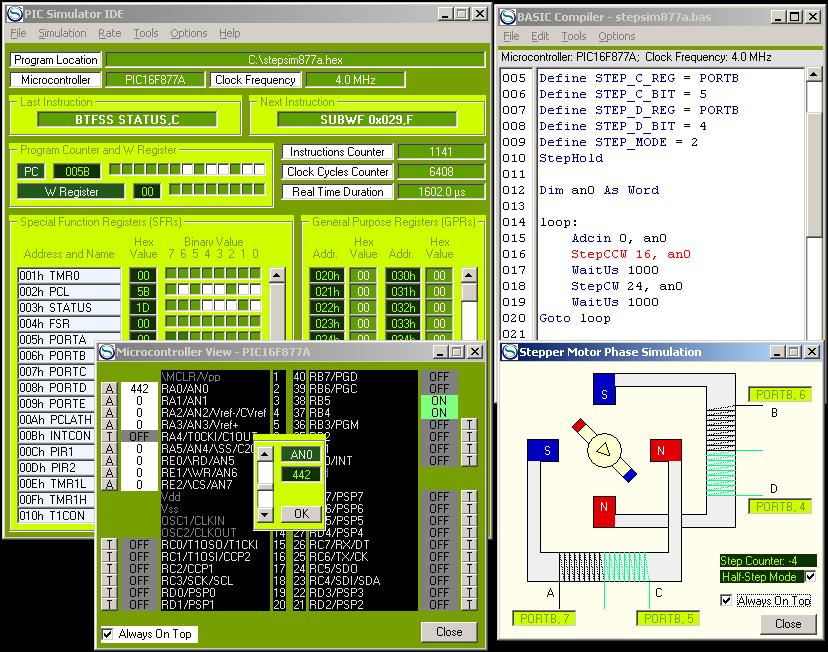
Task: Click the down arrow of AN0 value slider
Action: coord(265,514)
